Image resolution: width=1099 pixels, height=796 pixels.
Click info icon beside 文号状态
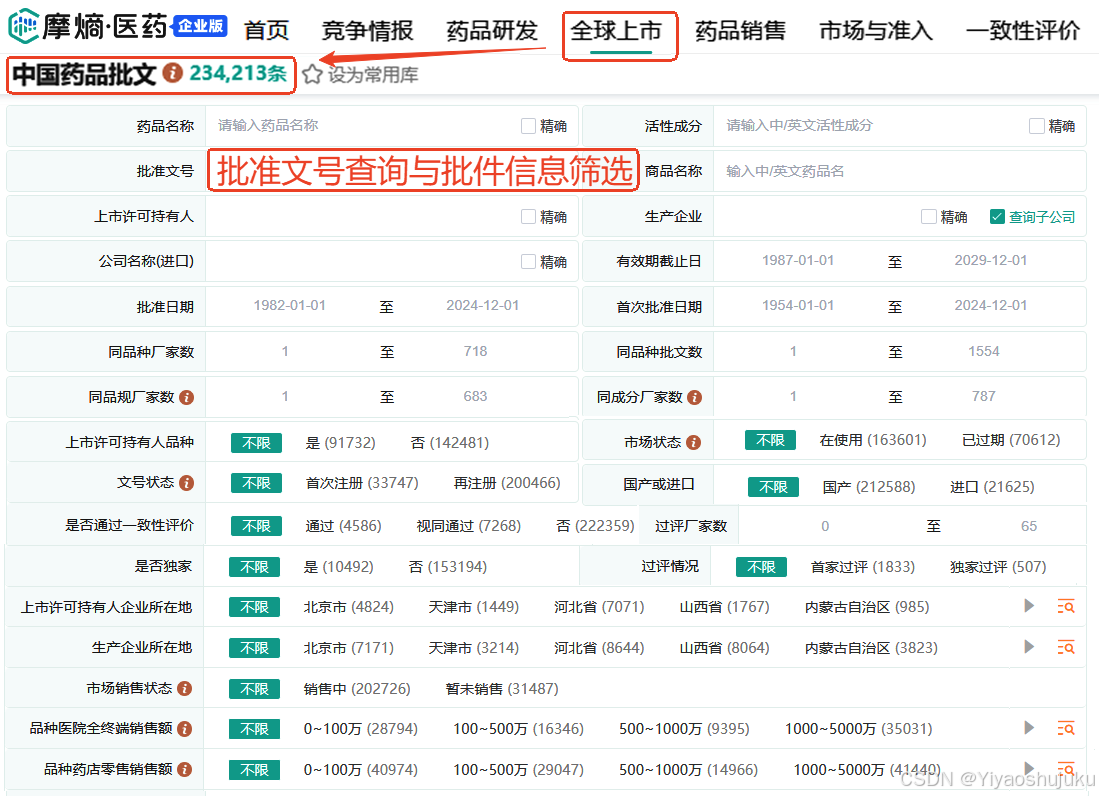(186, 483)
